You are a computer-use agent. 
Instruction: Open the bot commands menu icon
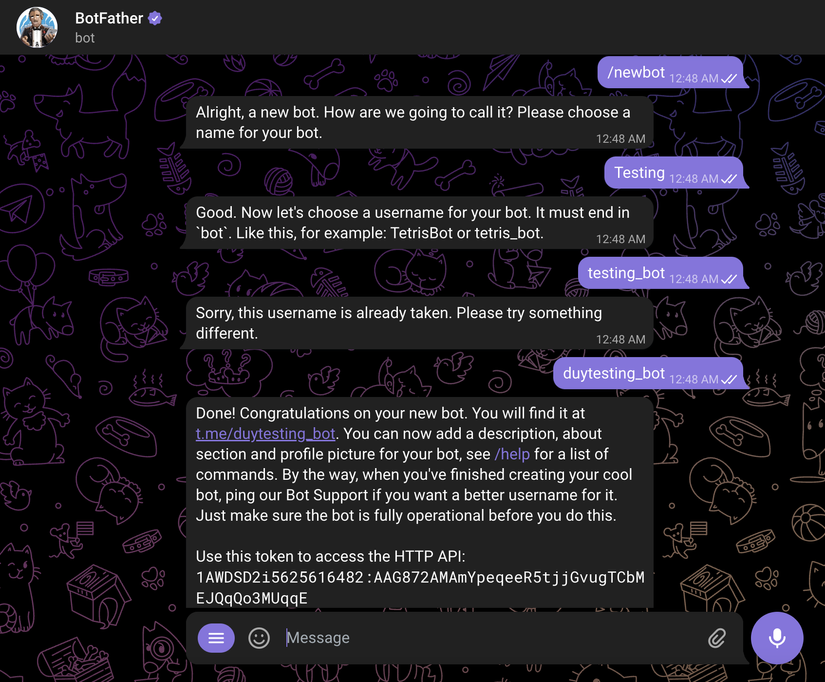215,637
